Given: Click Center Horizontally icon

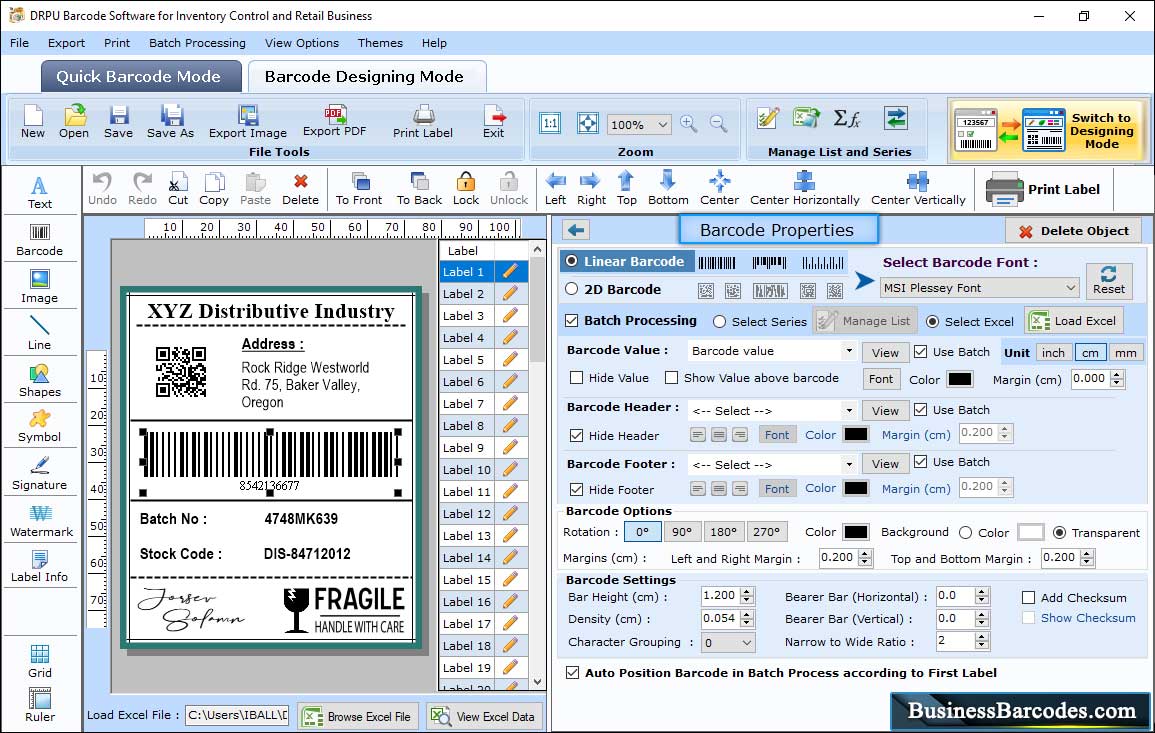Looking at the screenshot, I should (x=804, y=189).
